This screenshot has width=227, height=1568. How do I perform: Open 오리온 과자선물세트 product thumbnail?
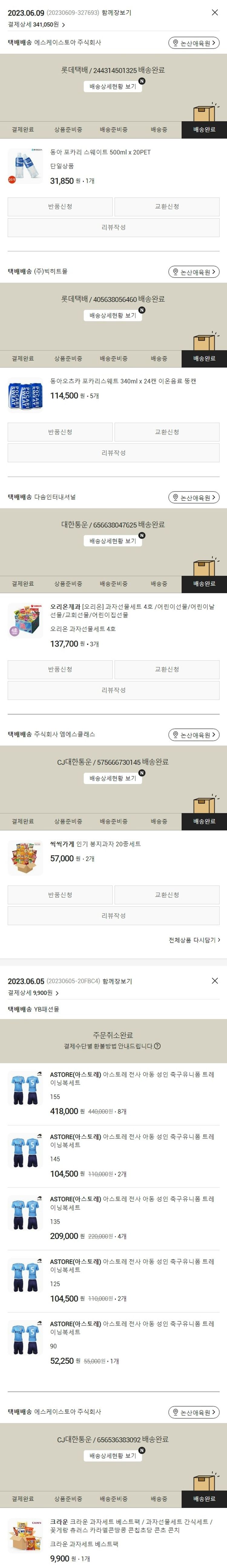pos(25,620)
